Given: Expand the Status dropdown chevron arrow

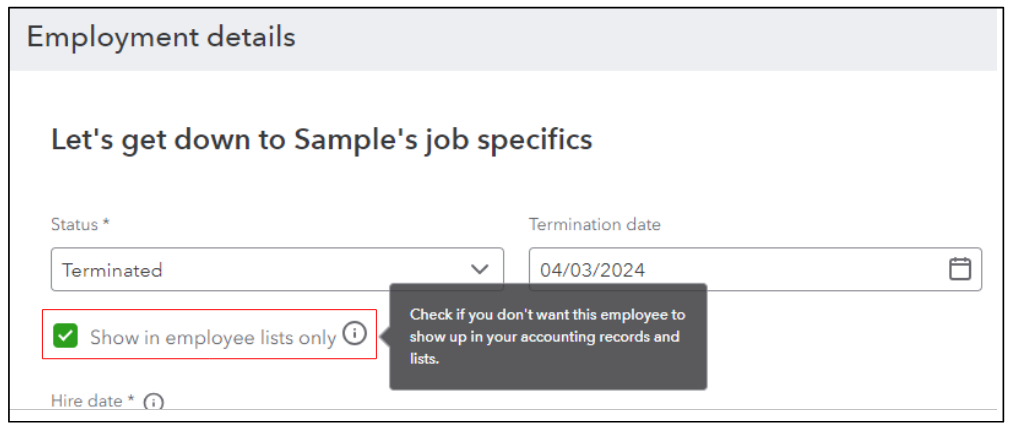Looking at the screenshot, I should point(480,269).
